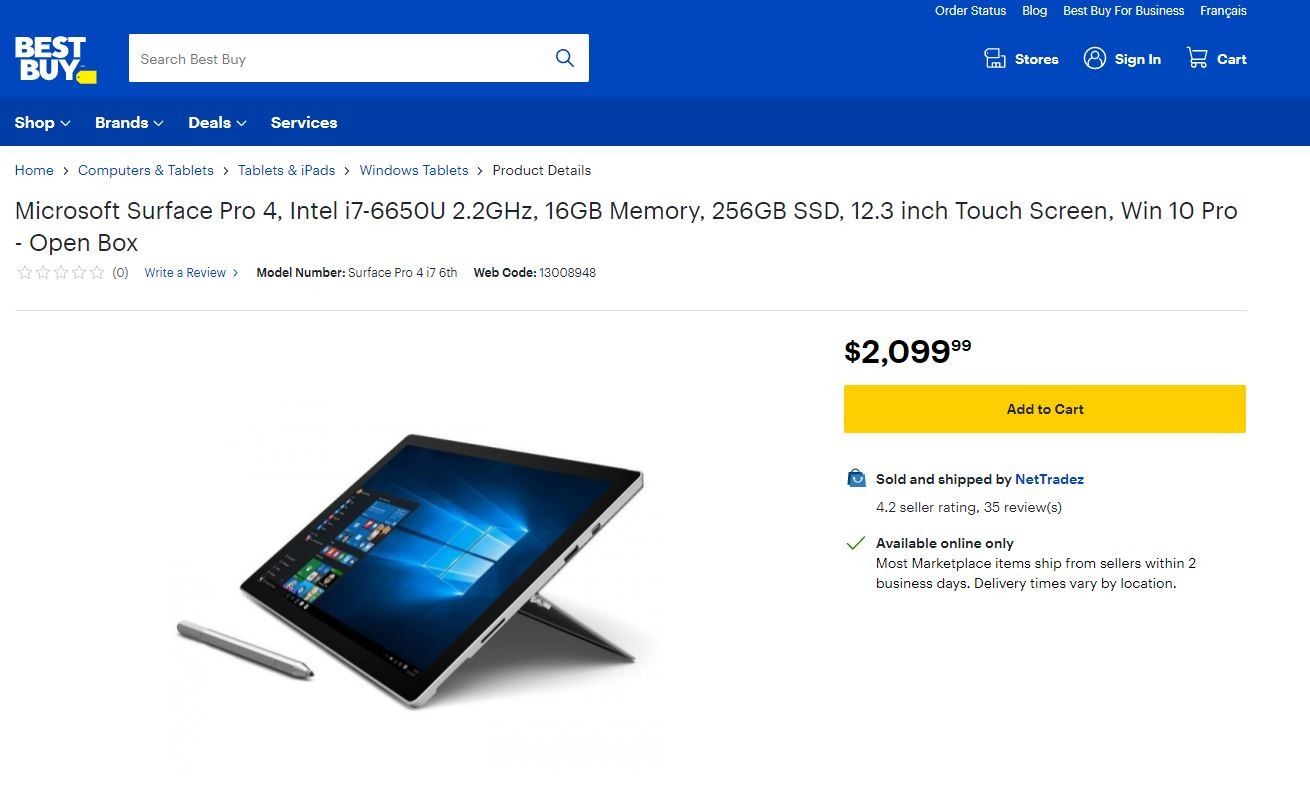This screenshot has width=1310, height=796.
Task: Open the shopping Cart icon
Action: tap(1197, 58)
